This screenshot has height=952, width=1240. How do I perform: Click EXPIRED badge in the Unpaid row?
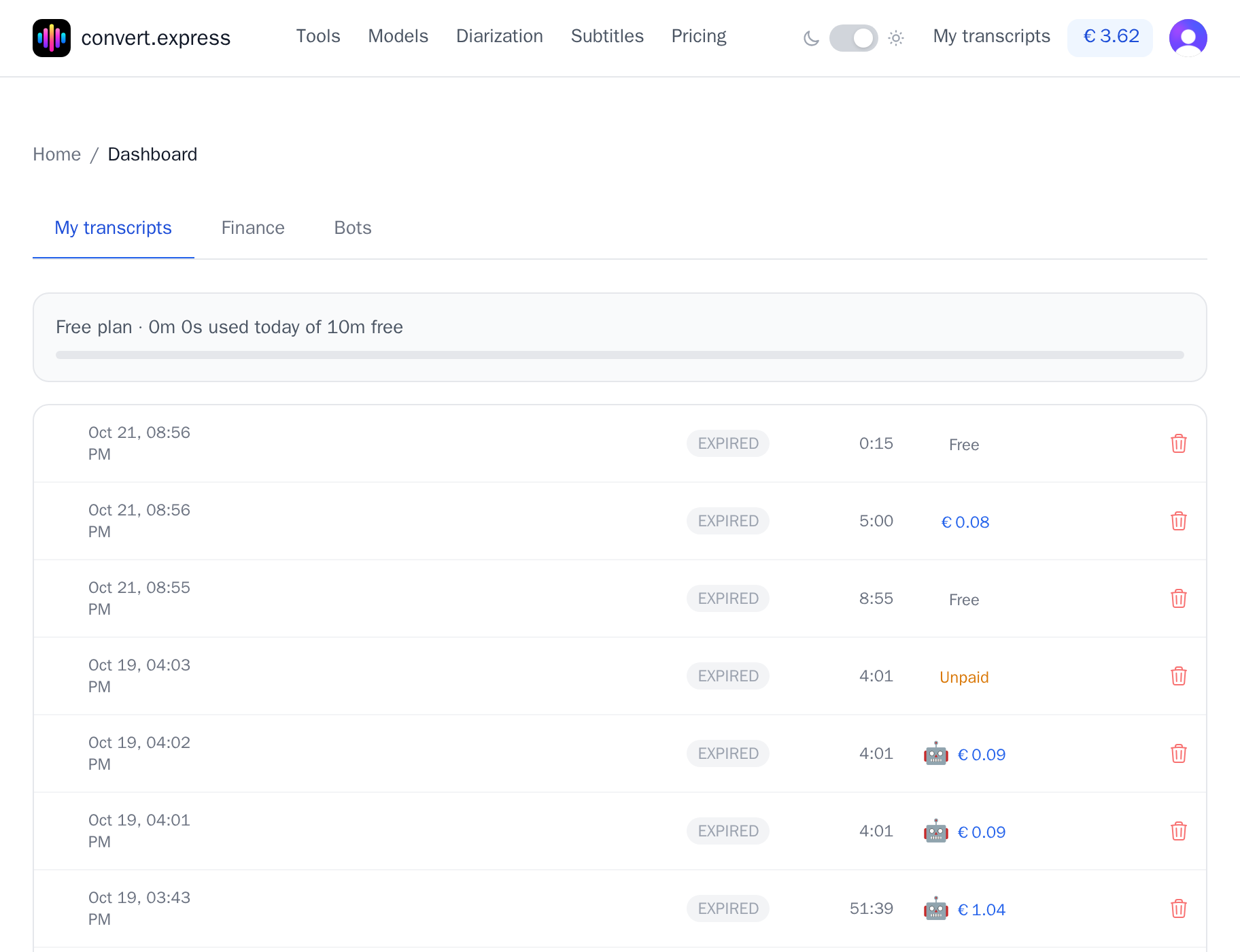click(728, 676)
